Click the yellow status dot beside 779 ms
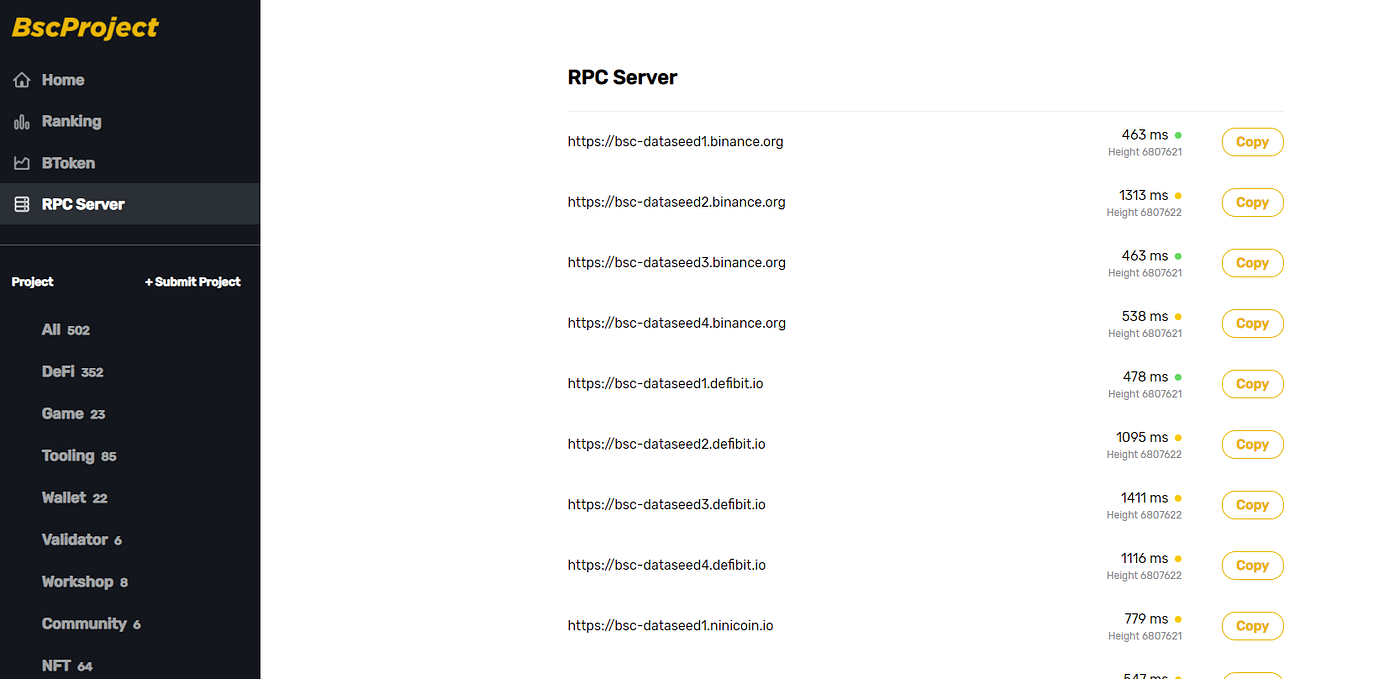This screenshot has width=1400, height=679. pos(1178,619)
